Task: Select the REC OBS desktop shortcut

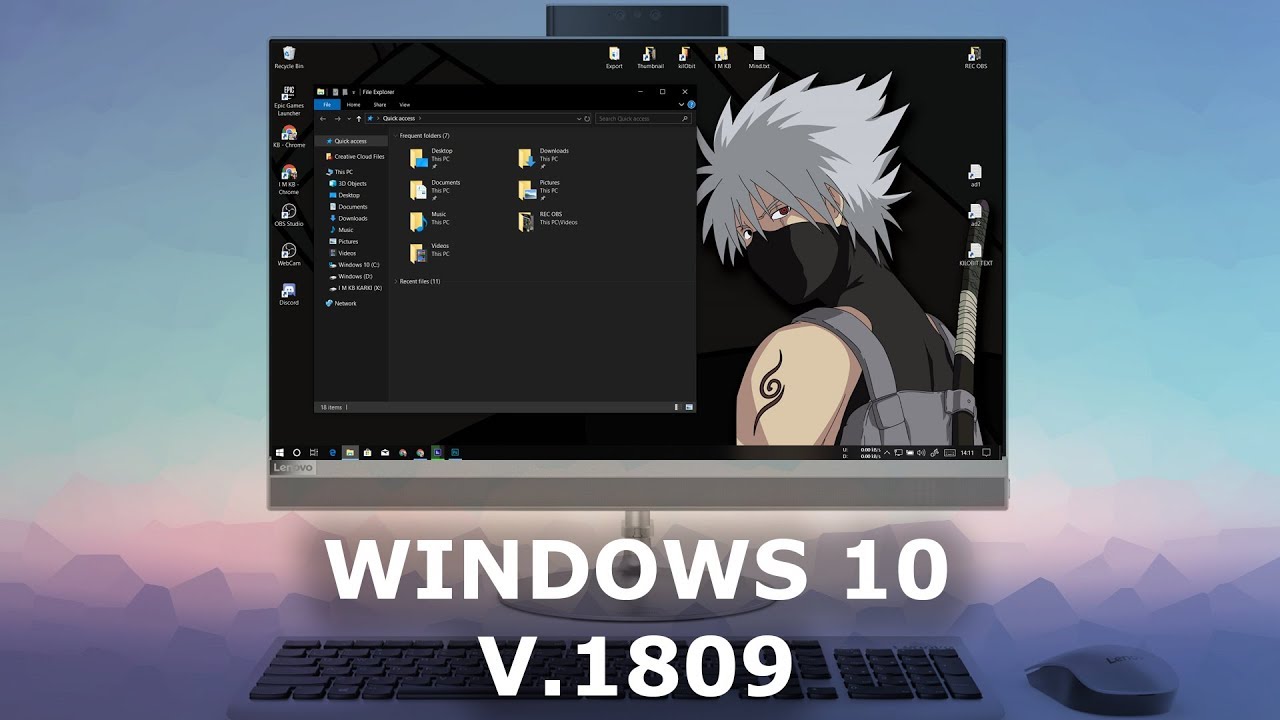Action: [x=975, y=57]
